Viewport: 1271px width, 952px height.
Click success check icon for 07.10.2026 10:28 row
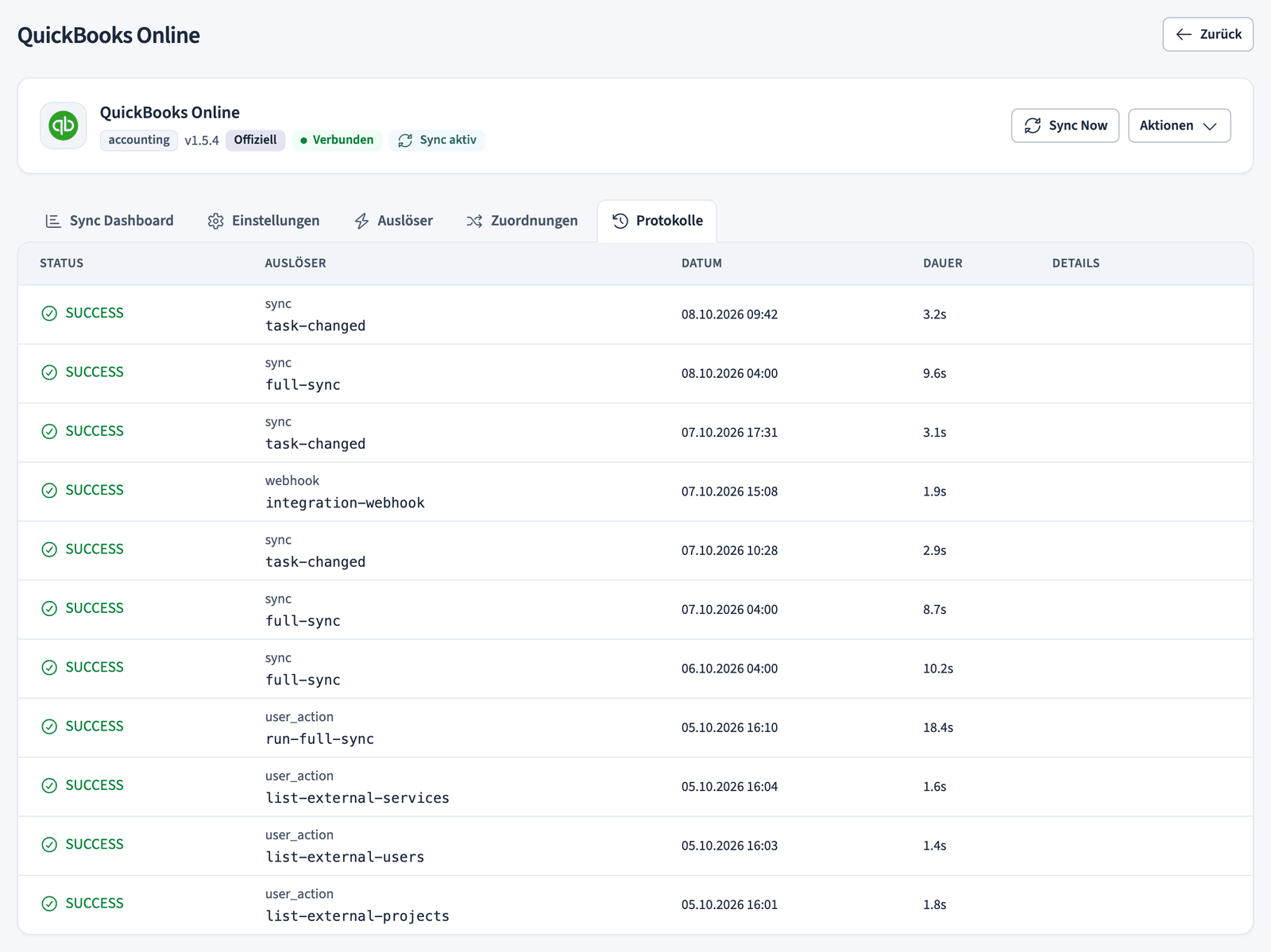point(49,549)
